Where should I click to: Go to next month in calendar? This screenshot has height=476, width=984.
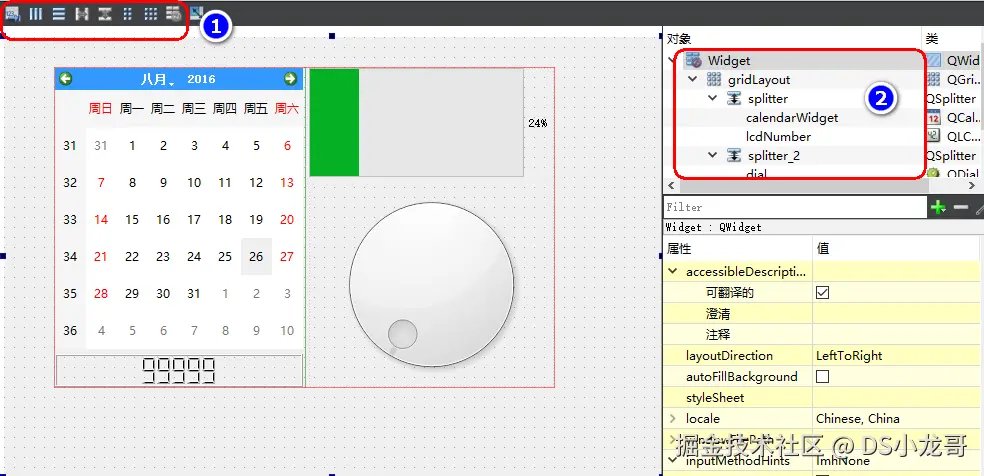pyautogui.click(x=290, y=78)
